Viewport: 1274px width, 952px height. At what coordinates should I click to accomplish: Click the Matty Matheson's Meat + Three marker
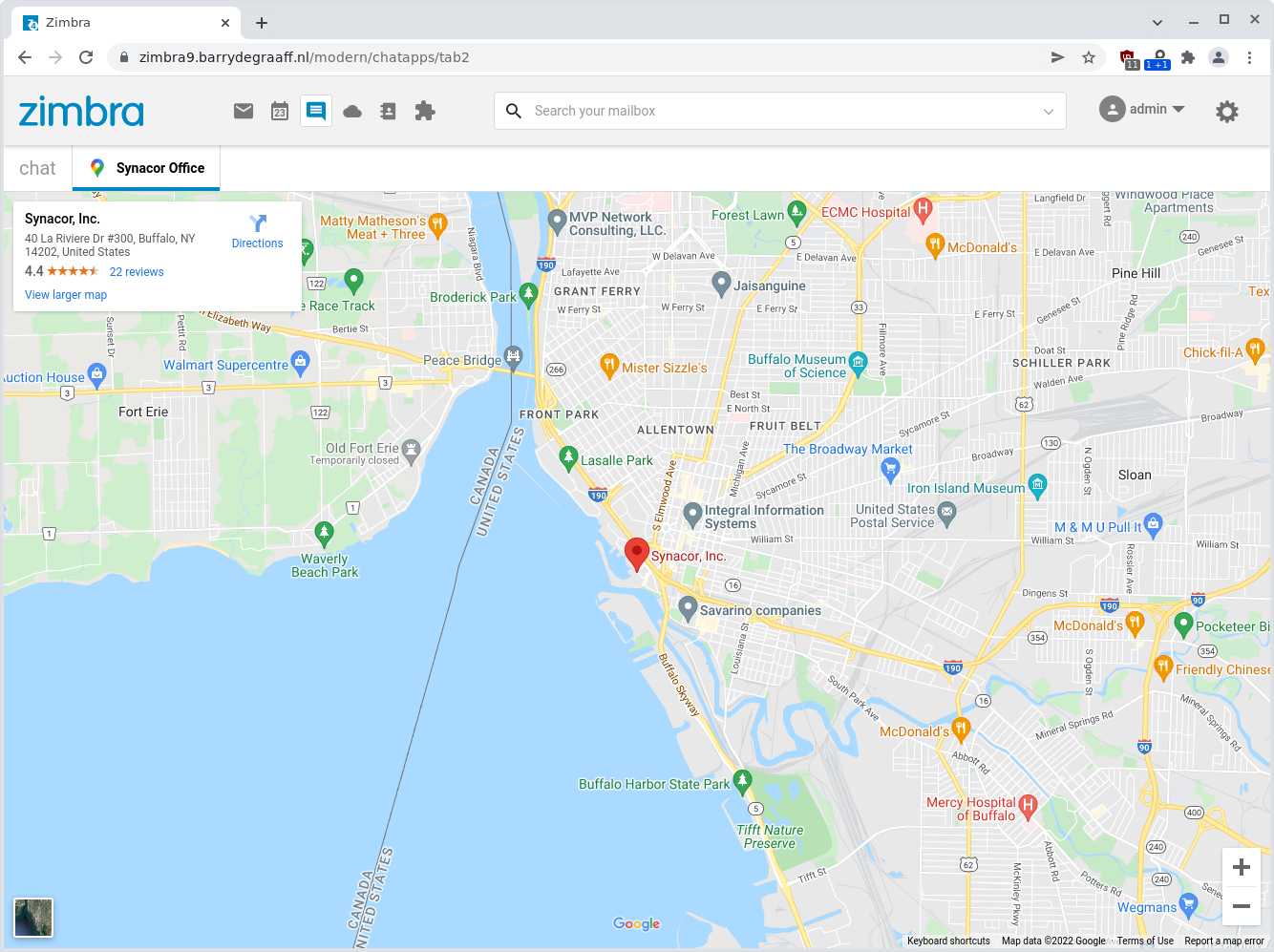[437, 223]
